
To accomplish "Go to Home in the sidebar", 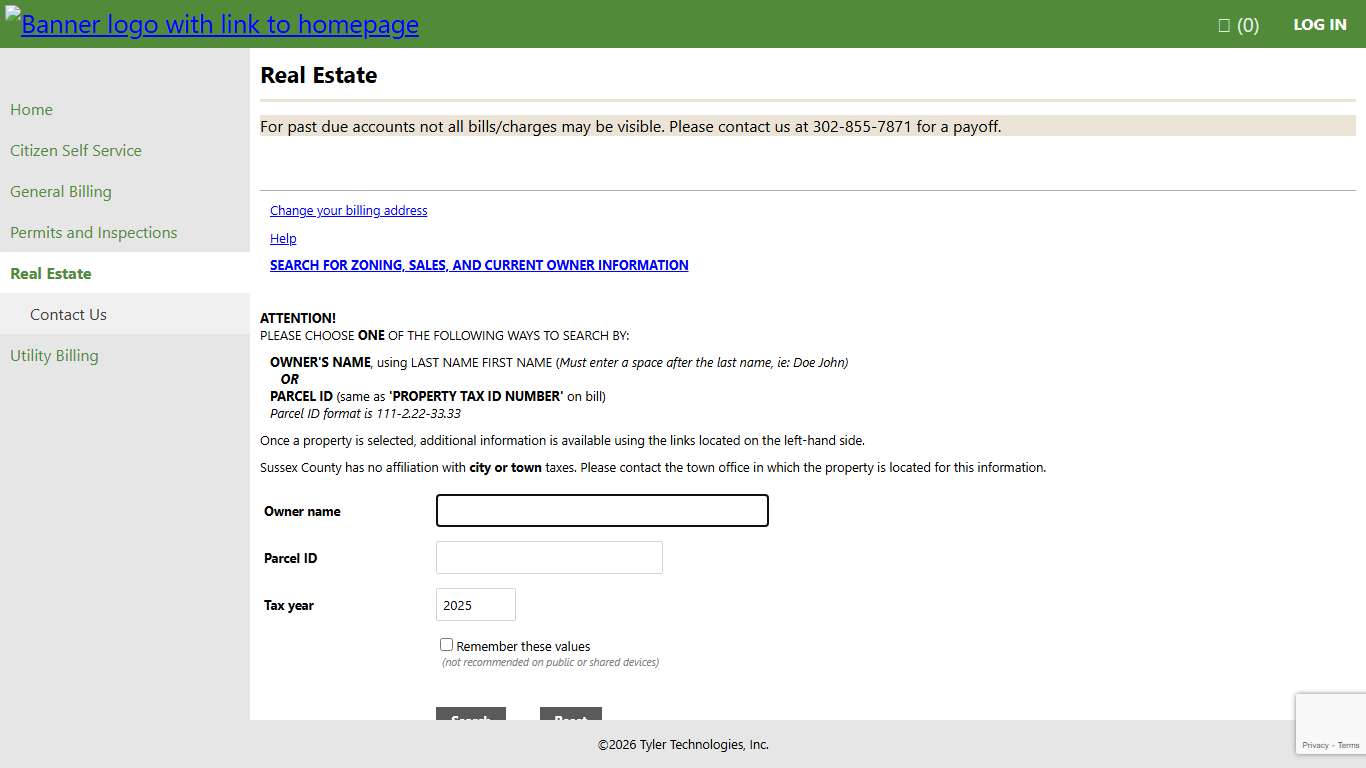I will pos(32,110).
